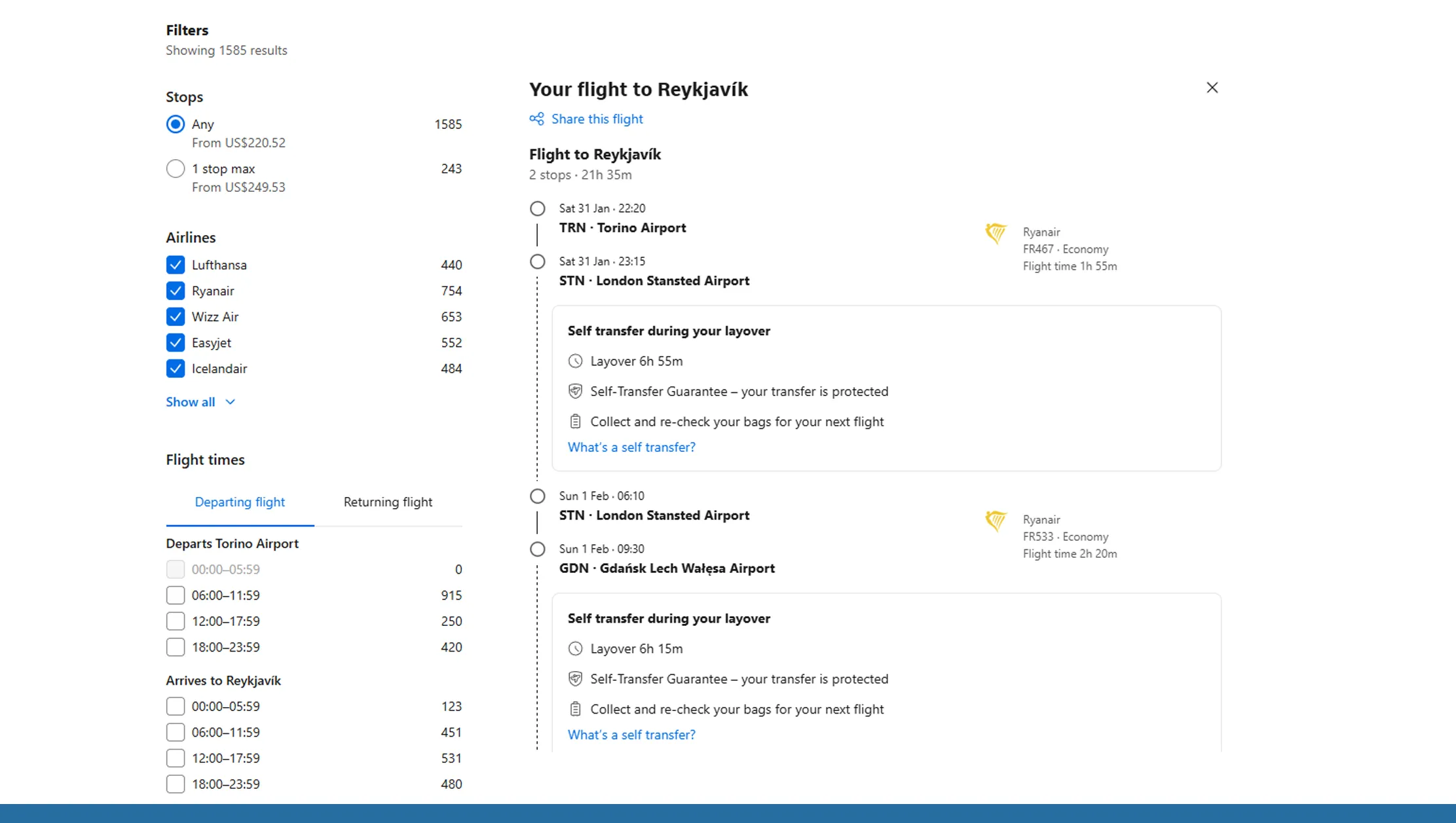Image resolution: width=1456 pixels, height=823 pixels.
Task: Select the Departing flight tab
Action: coord(240,502)
